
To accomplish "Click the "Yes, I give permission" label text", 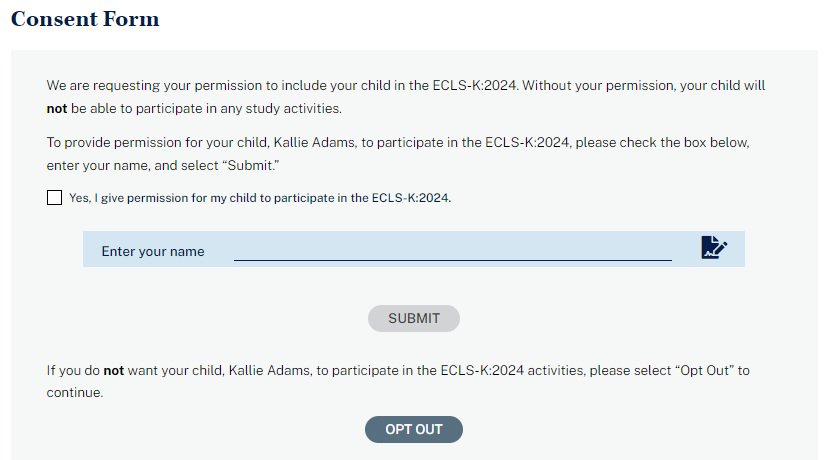I will click(200, 198).
